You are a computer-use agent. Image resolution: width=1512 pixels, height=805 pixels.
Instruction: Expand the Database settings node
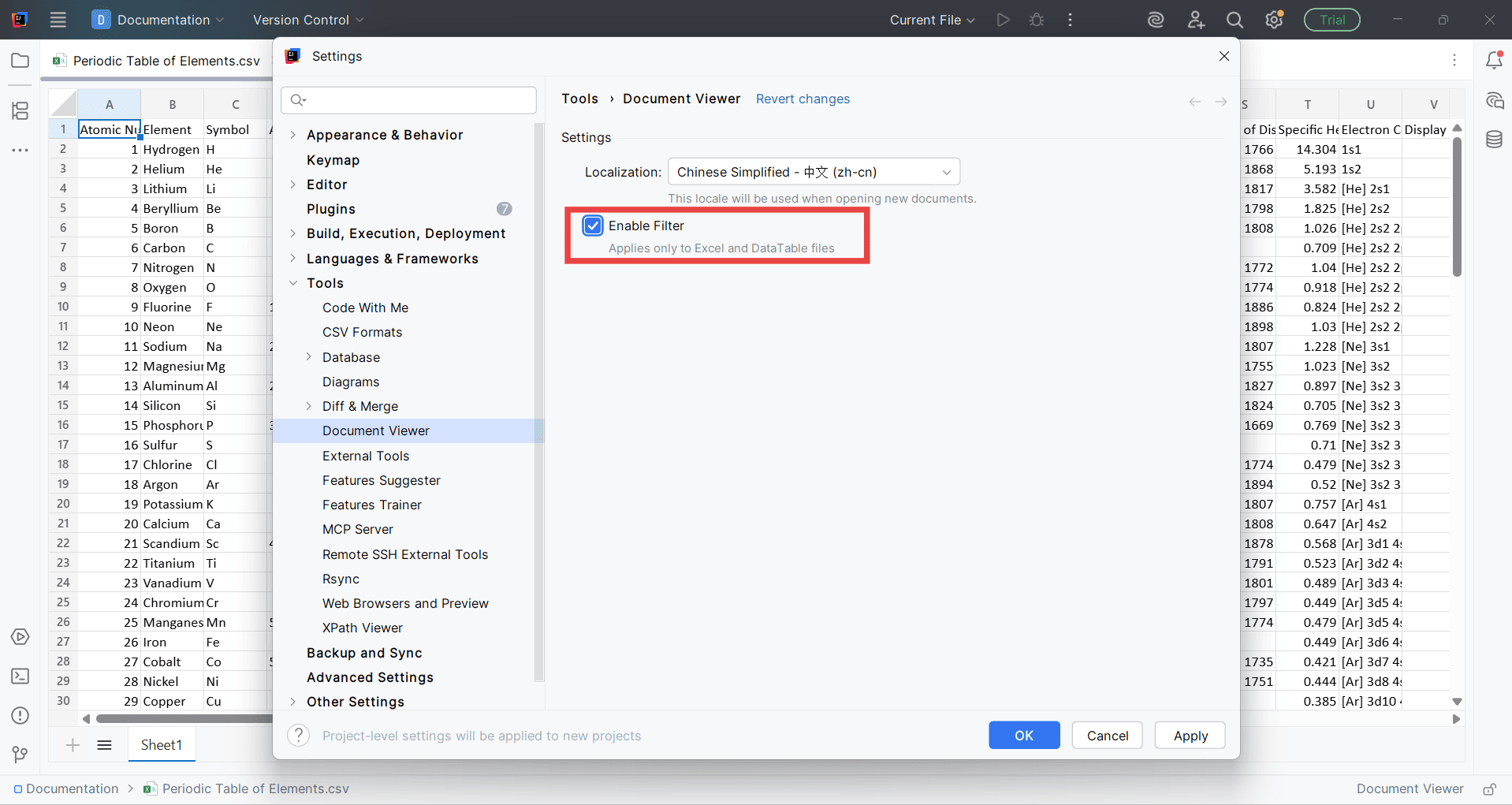[309, 357]
